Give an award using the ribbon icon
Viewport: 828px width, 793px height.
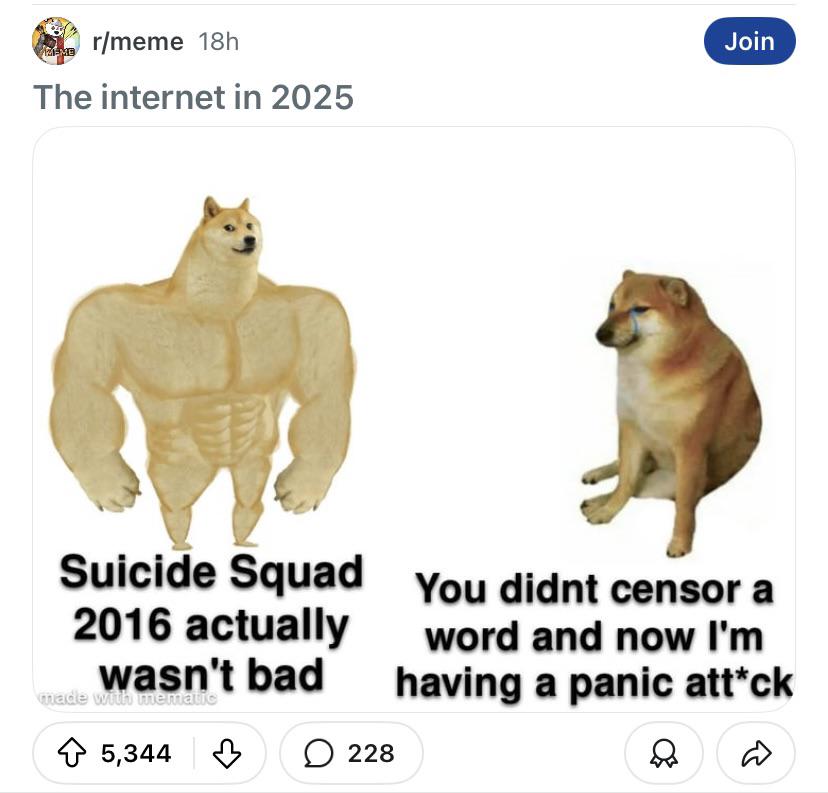point(664,753)
